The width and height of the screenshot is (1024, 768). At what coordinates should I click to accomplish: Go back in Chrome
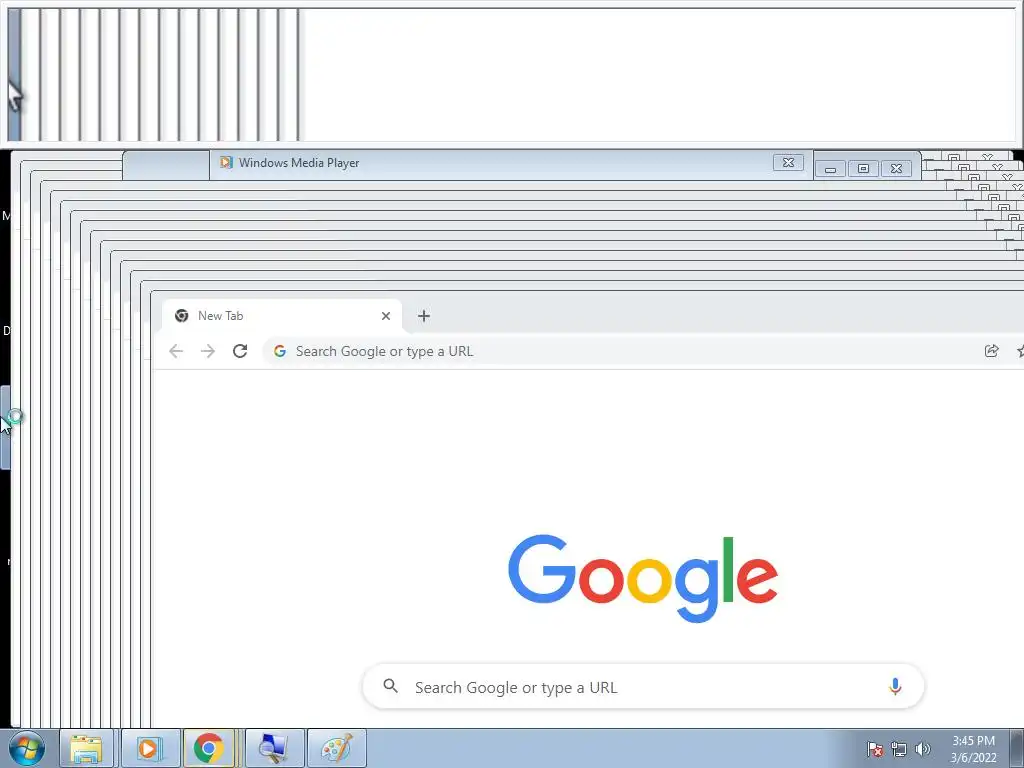point(176,351)
